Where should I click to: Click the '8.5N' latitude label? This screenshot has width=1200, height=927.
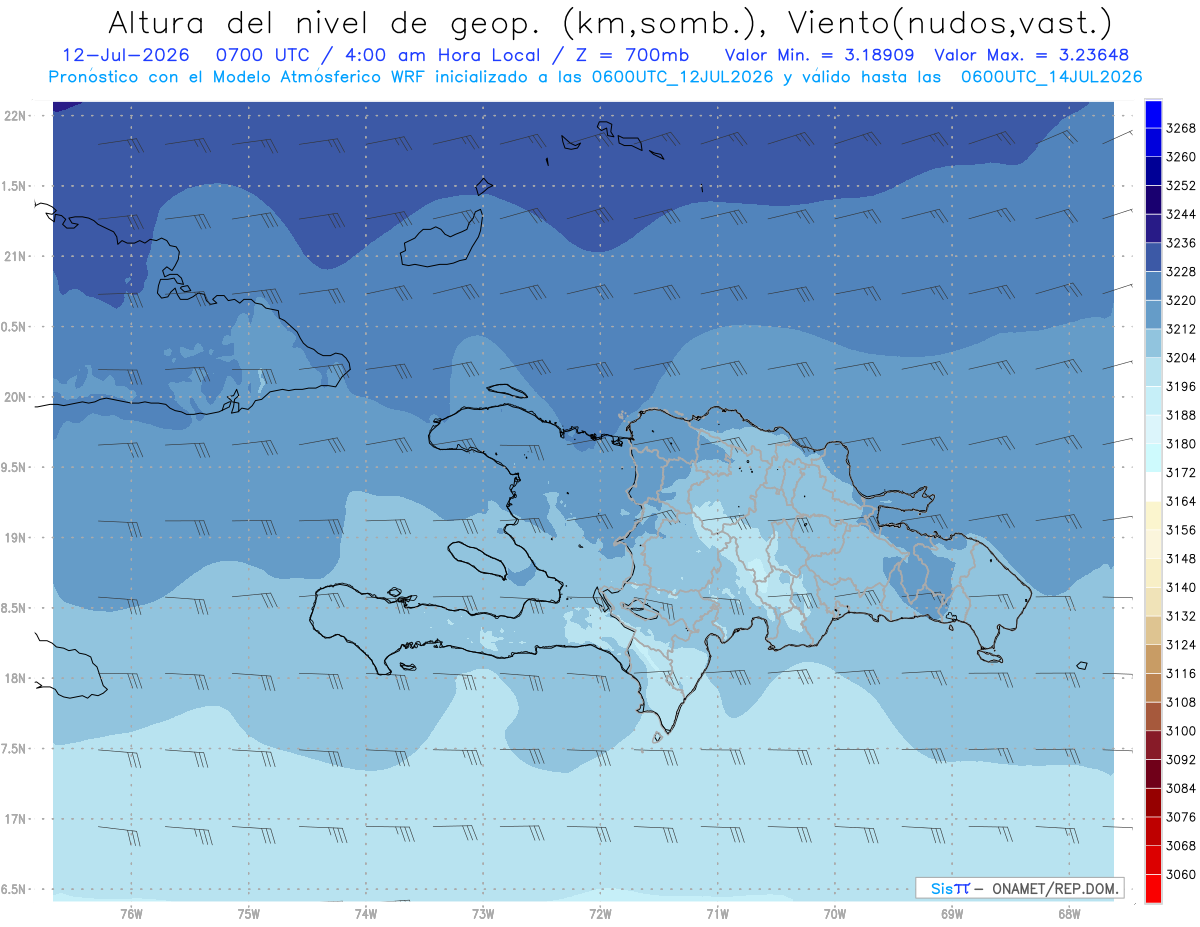[x=14, y=608]
